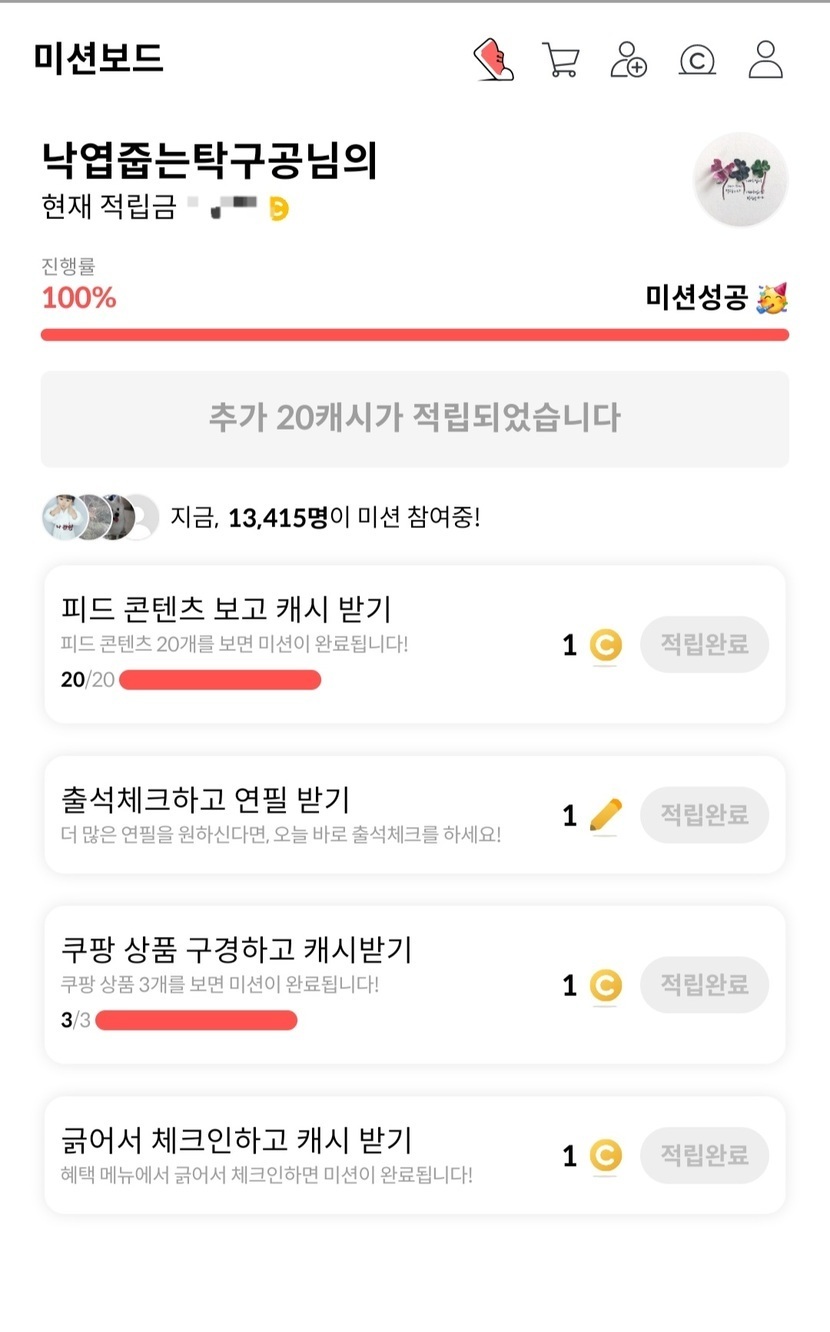Click 적립완료 button for 긁어서 체크인 mission
This screenshot has height=1332, width=830.
[704, 1156]
